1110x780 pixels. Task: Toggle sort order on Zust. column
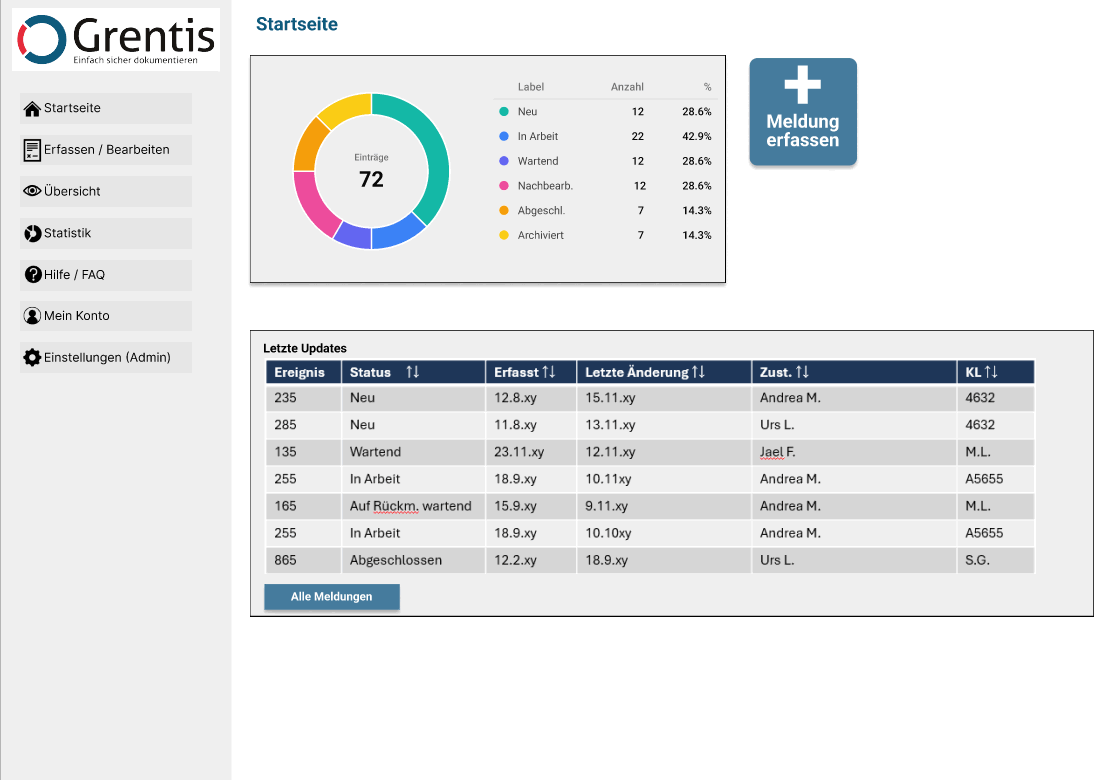click(802, 372)
